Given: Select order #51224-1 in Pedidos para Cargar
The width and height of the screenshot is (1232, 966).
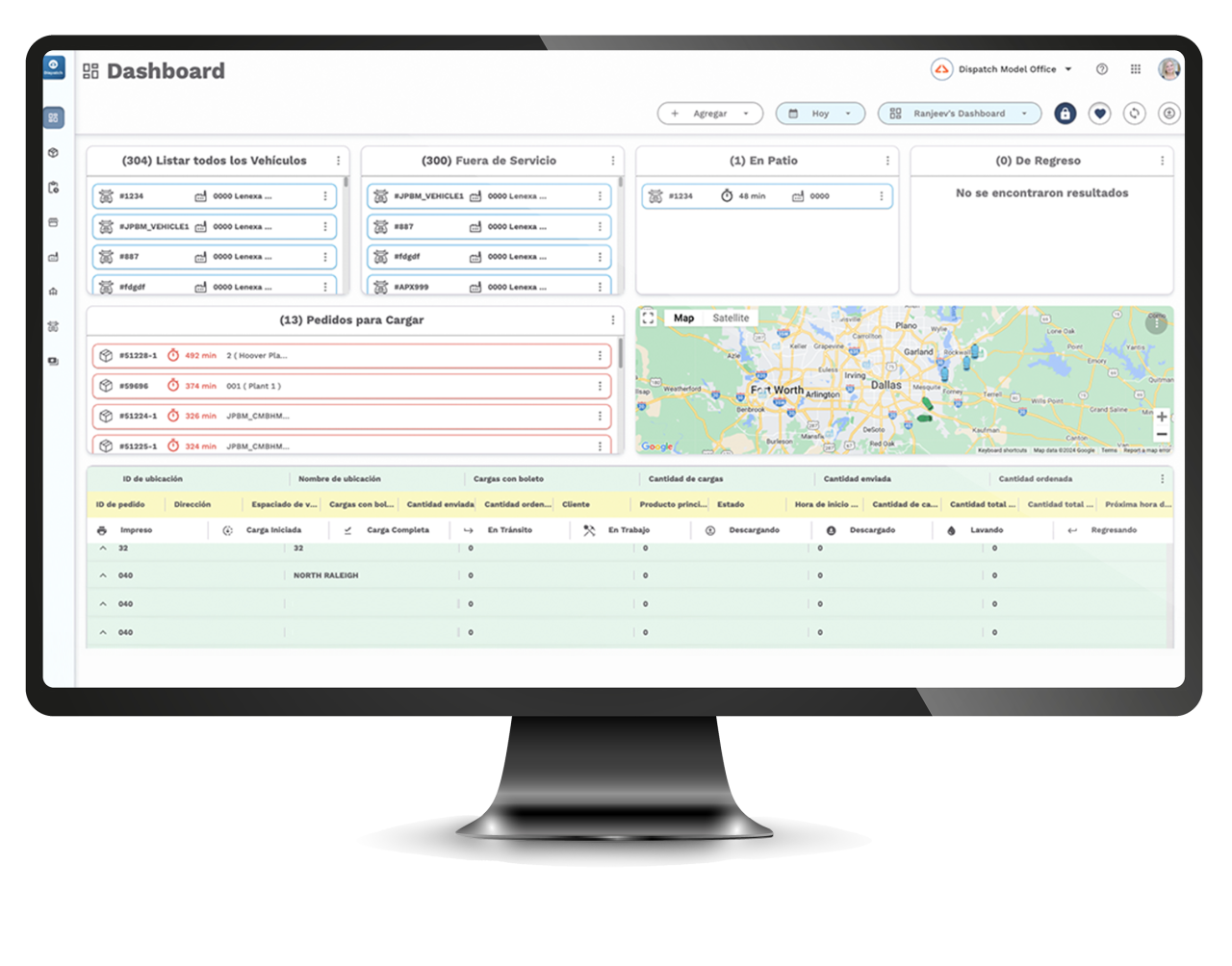Looking at the screenshot, I should tap(352, 417).
